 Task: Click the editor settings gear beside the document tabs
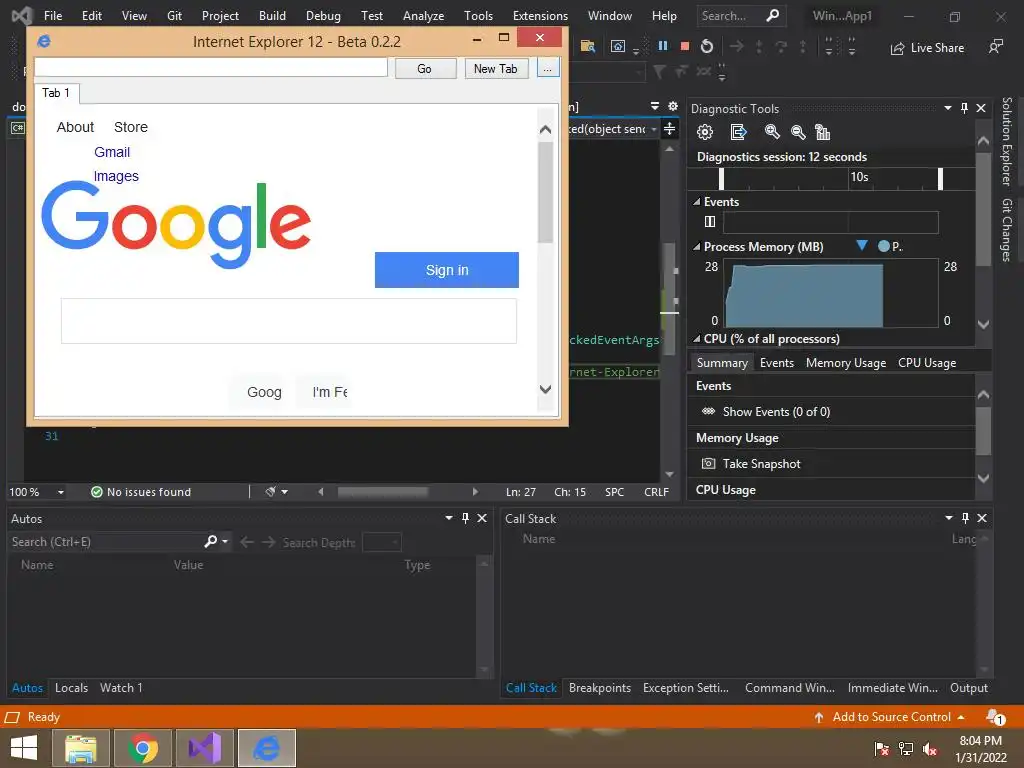point(673,106)
